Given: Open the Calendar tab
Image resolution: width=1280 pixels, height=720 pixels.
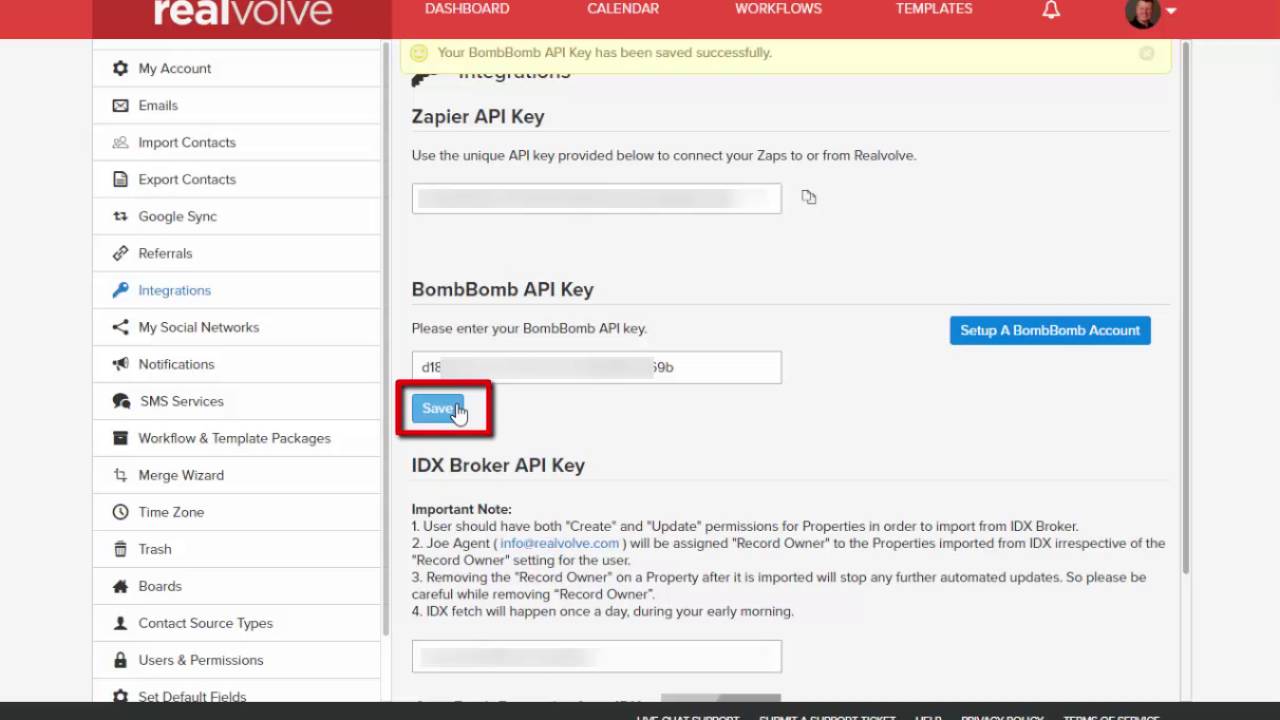Looking at the screenshot, I should click(x=623, y=9).
